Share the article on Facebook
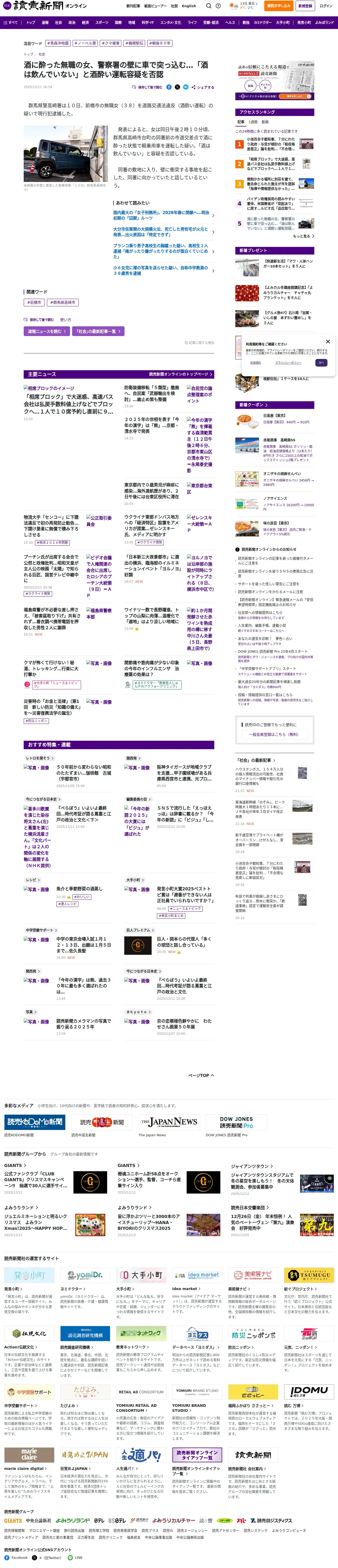This screenshot has height=1568, width=338. 169,87
